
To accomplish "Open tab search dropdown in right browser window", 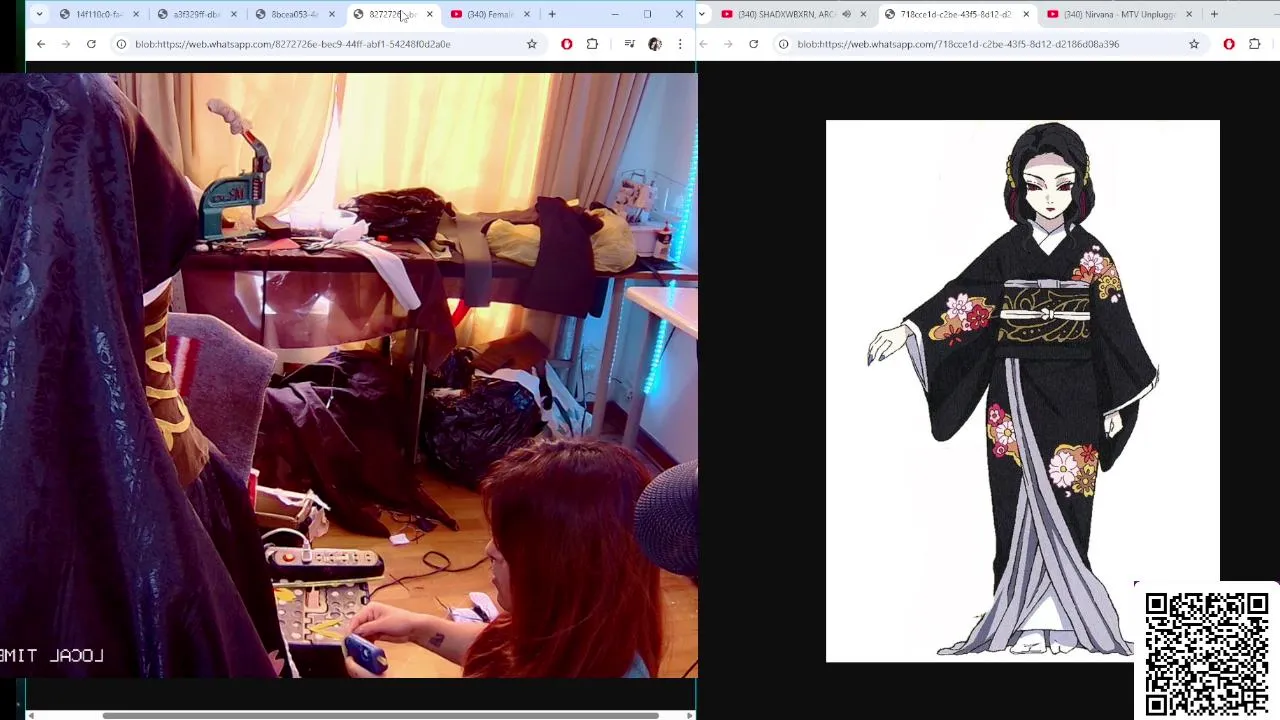I will 702,14.
